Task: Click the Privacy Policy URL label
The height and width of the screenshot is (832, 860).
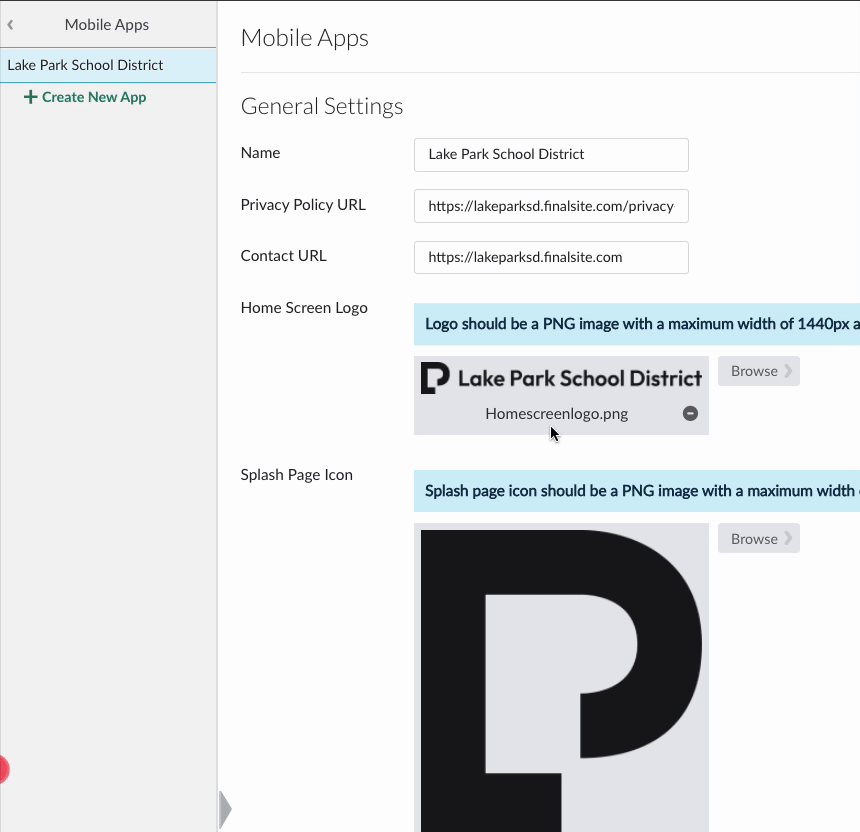Action: pos(303,205)
